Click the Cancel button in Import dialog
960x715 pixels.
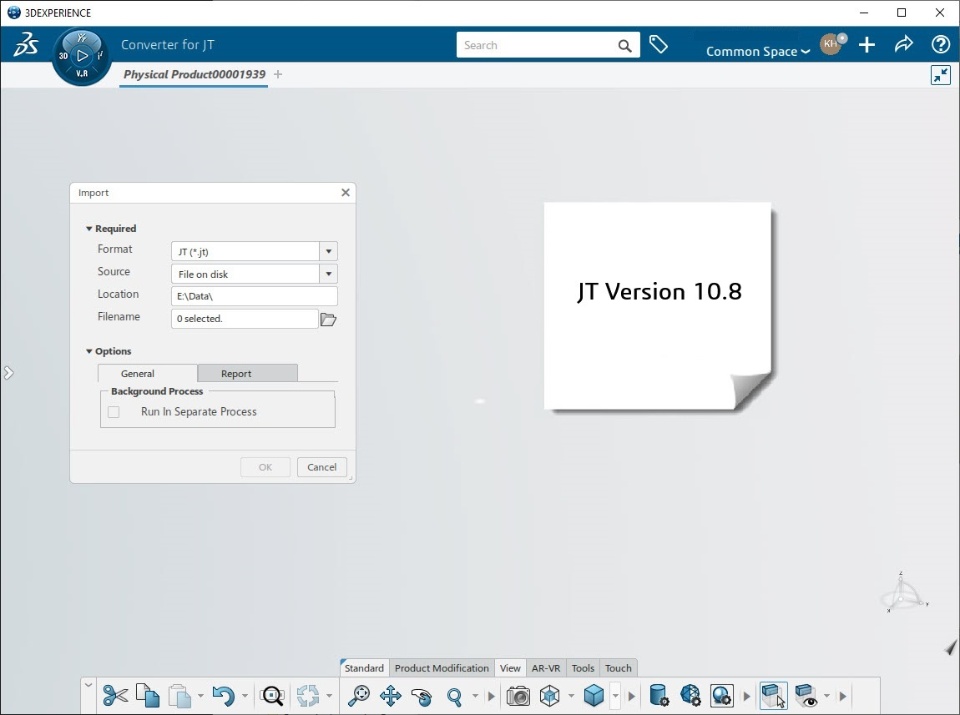(x=322, y=467)
